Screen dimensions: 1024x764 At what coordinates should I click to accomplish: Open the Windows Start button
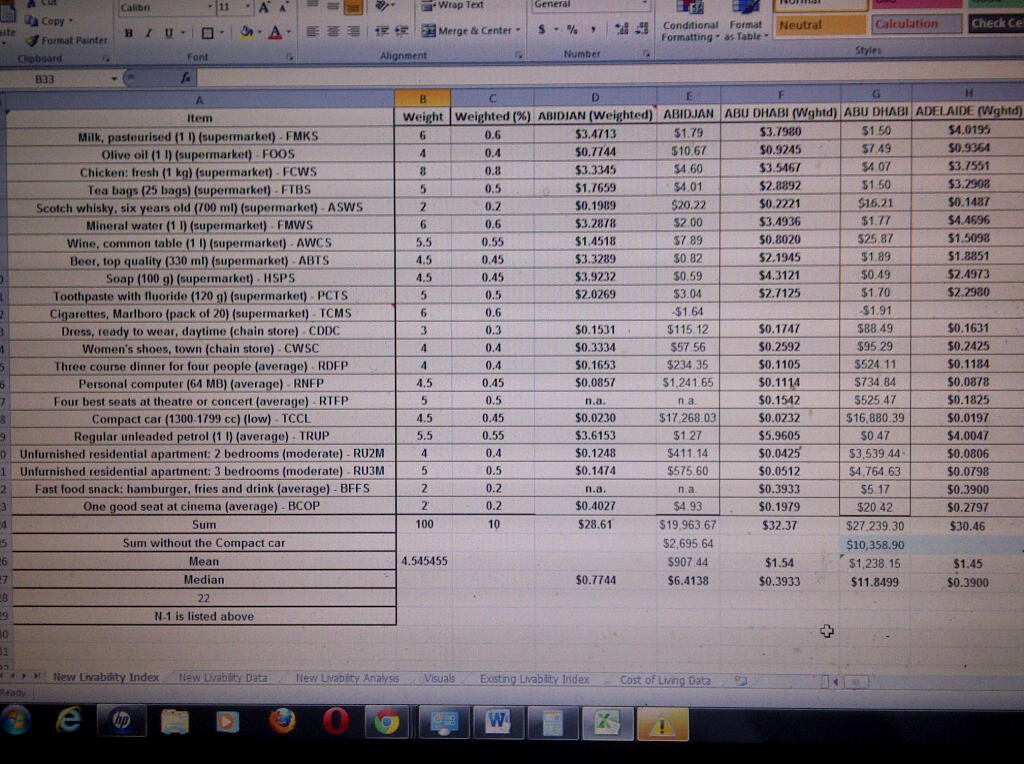(14, 721)
